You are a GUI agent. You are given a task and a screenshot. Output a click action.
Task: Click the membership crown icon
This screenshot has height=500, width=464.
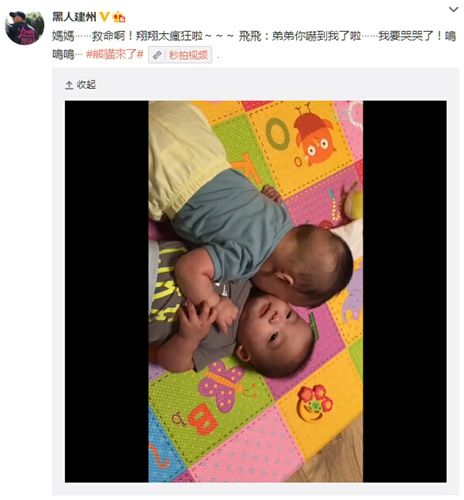point(119,17)
